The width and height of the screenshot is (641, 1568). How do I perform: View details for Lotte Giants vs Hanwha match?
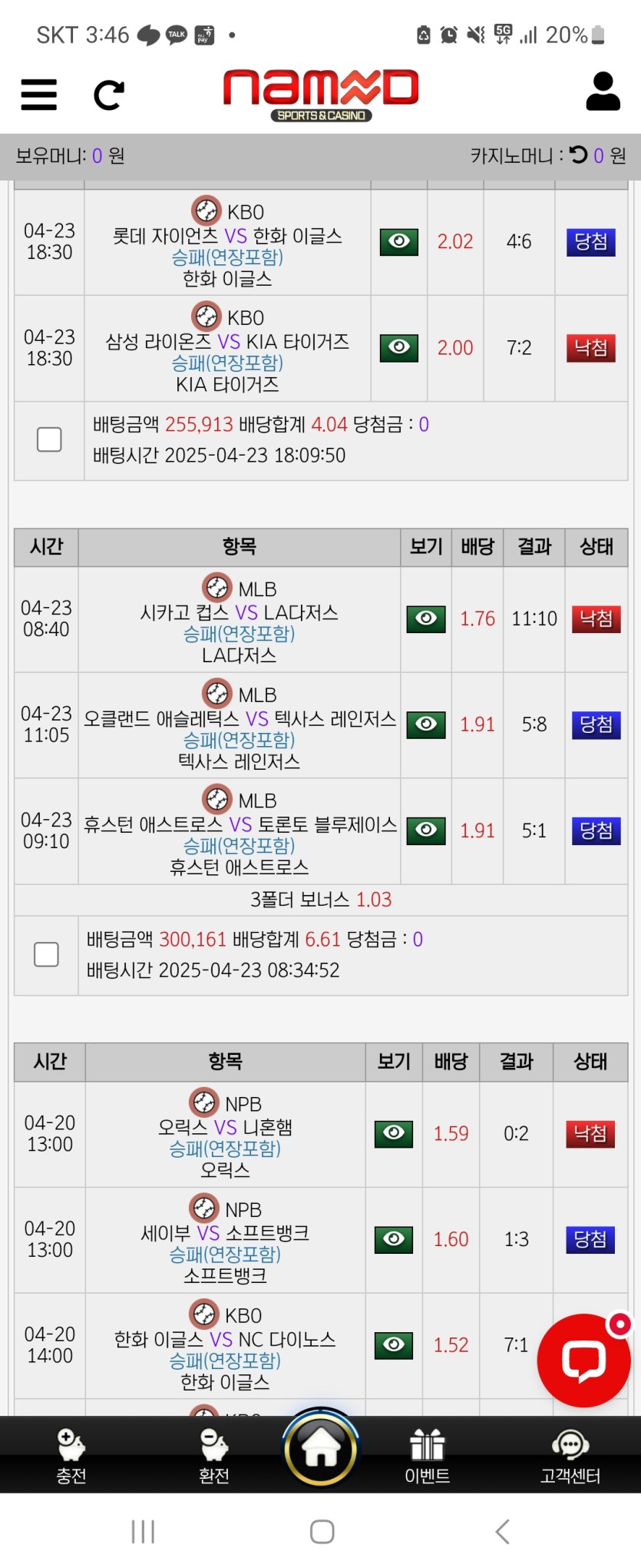pyautogui.click(x=399, y=241)
